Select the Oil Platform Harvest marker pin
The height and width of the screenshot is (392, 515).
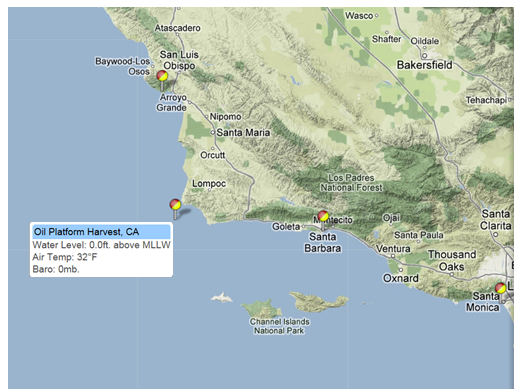[x=175, y=207]
